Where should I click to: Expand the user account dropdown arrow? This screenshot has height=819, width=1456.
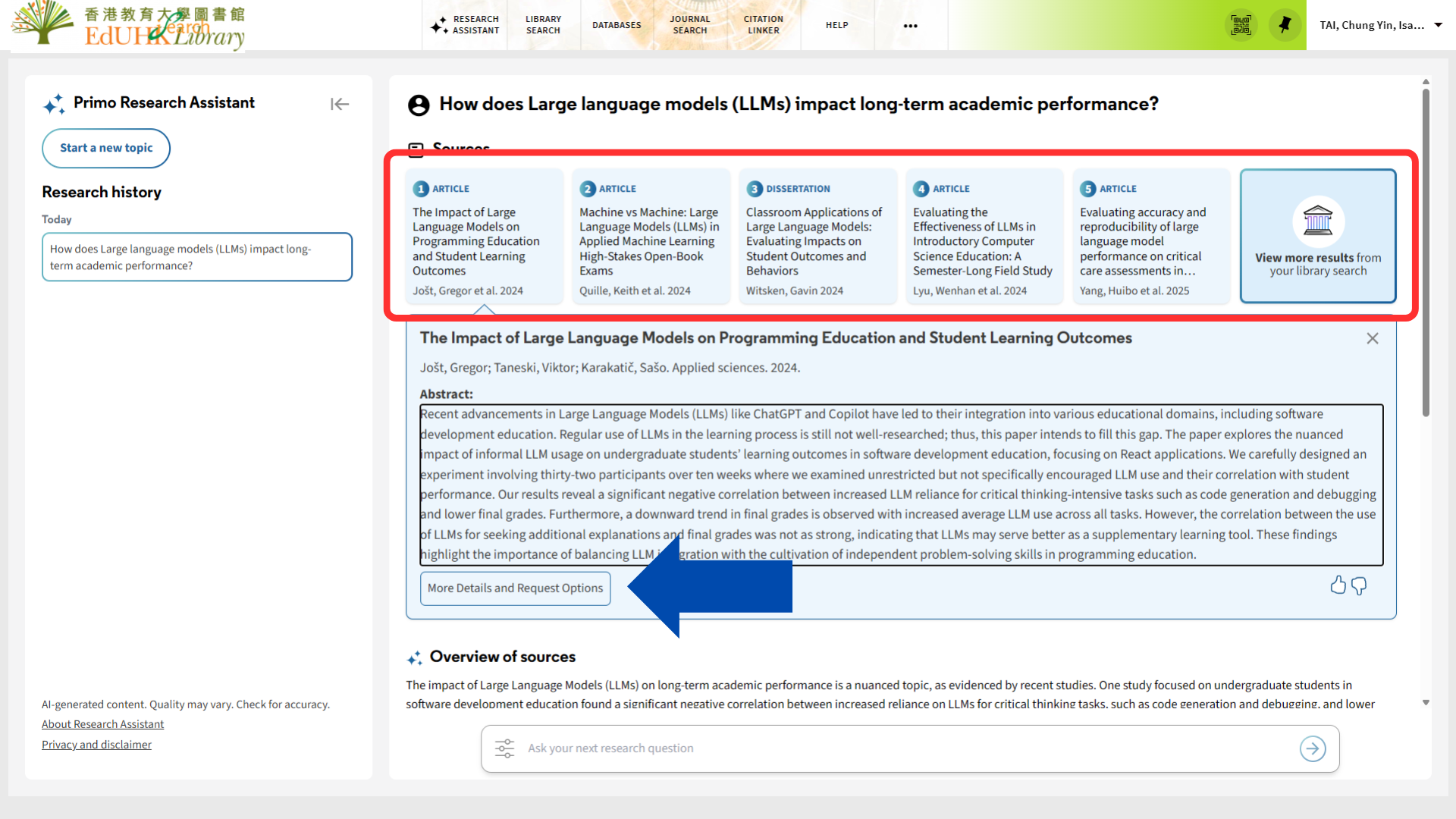pyautogui.click(x=1439, y=25)
